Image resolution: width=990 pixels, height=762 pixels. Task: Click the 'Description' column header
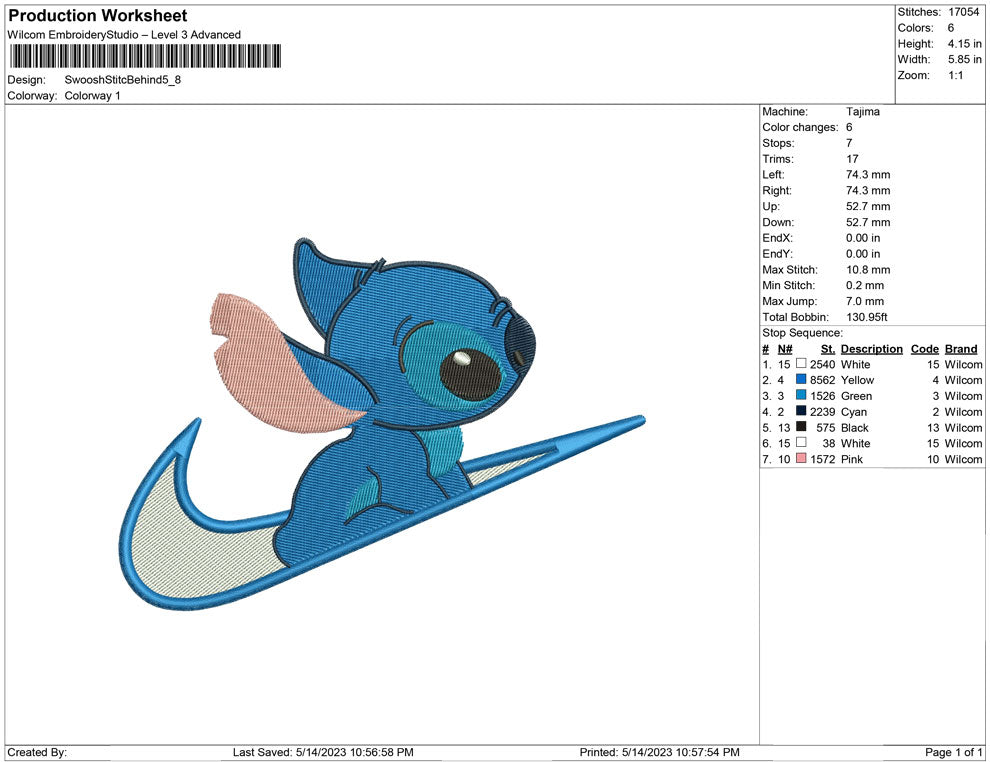(x=872, y=349)
